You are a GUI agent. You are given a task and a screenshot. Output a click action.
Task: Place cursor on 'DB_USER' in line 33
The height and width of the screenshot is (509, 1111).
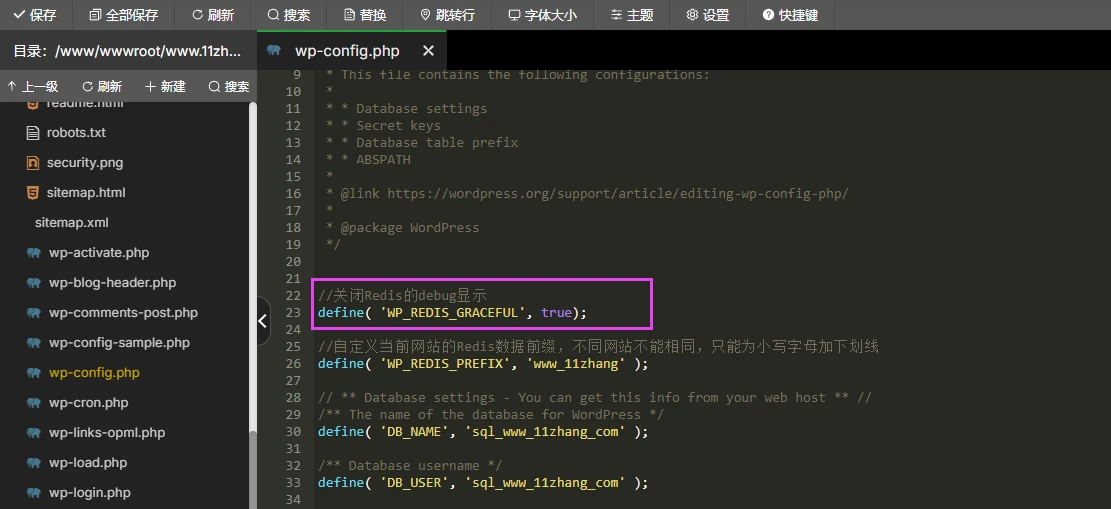(414, 483)
